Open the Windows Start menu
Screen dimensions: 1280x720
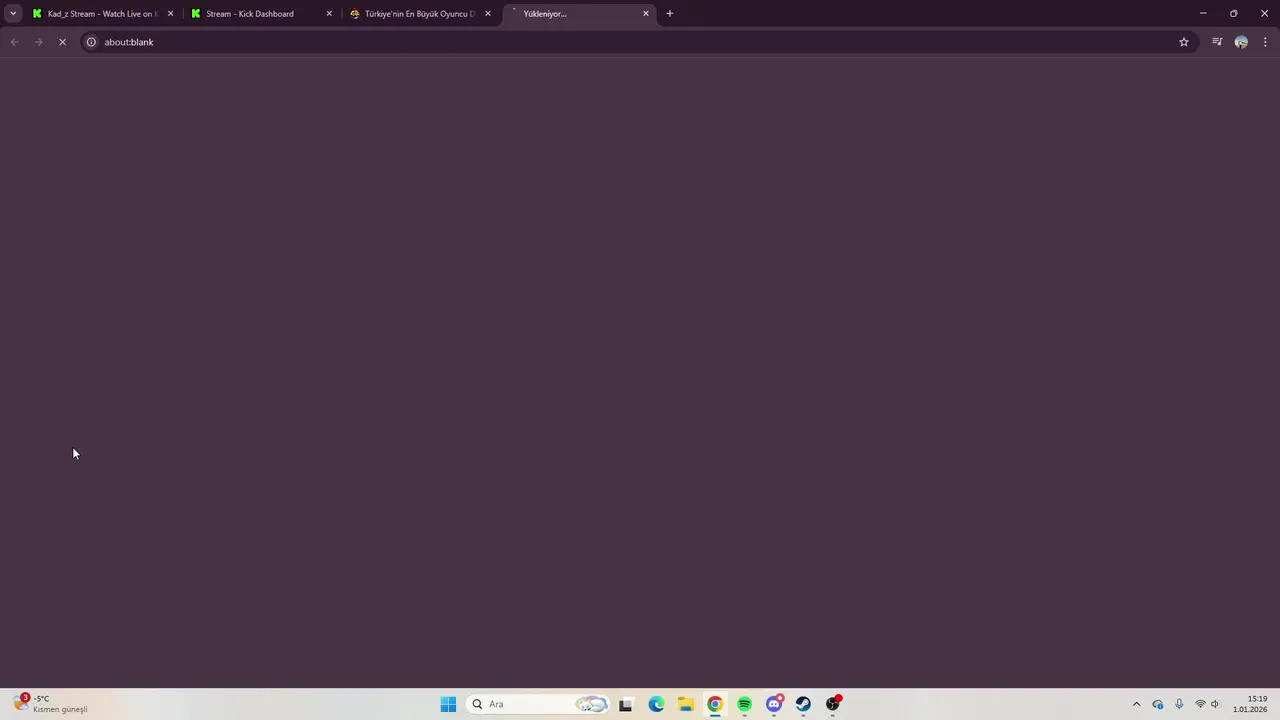(x=448, y=704)
